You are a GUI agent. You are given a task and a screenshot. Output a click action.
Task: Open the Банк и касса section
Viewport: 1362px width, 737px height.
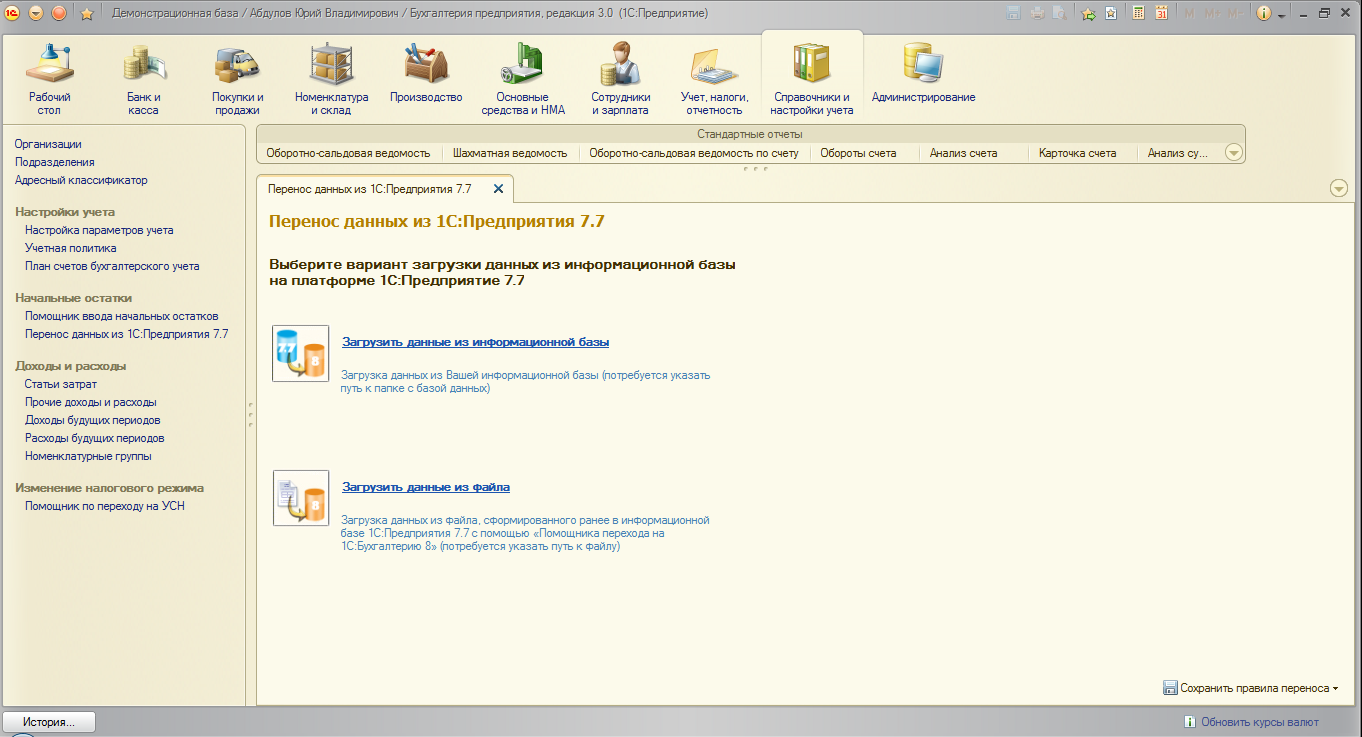click(144, 79)
